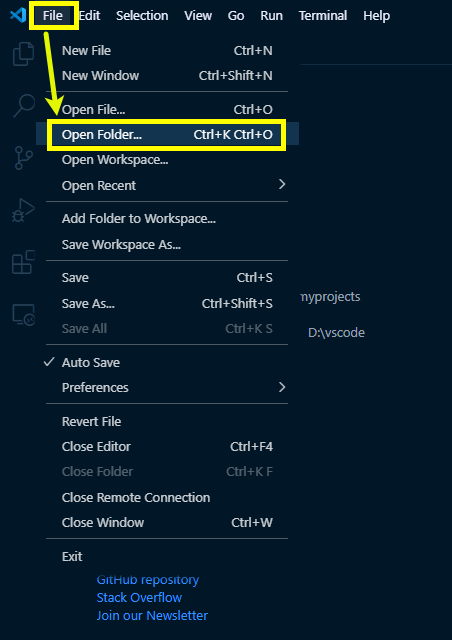Select Open Folder... menu entry
The image size is (452, 640).
[167, 135]
